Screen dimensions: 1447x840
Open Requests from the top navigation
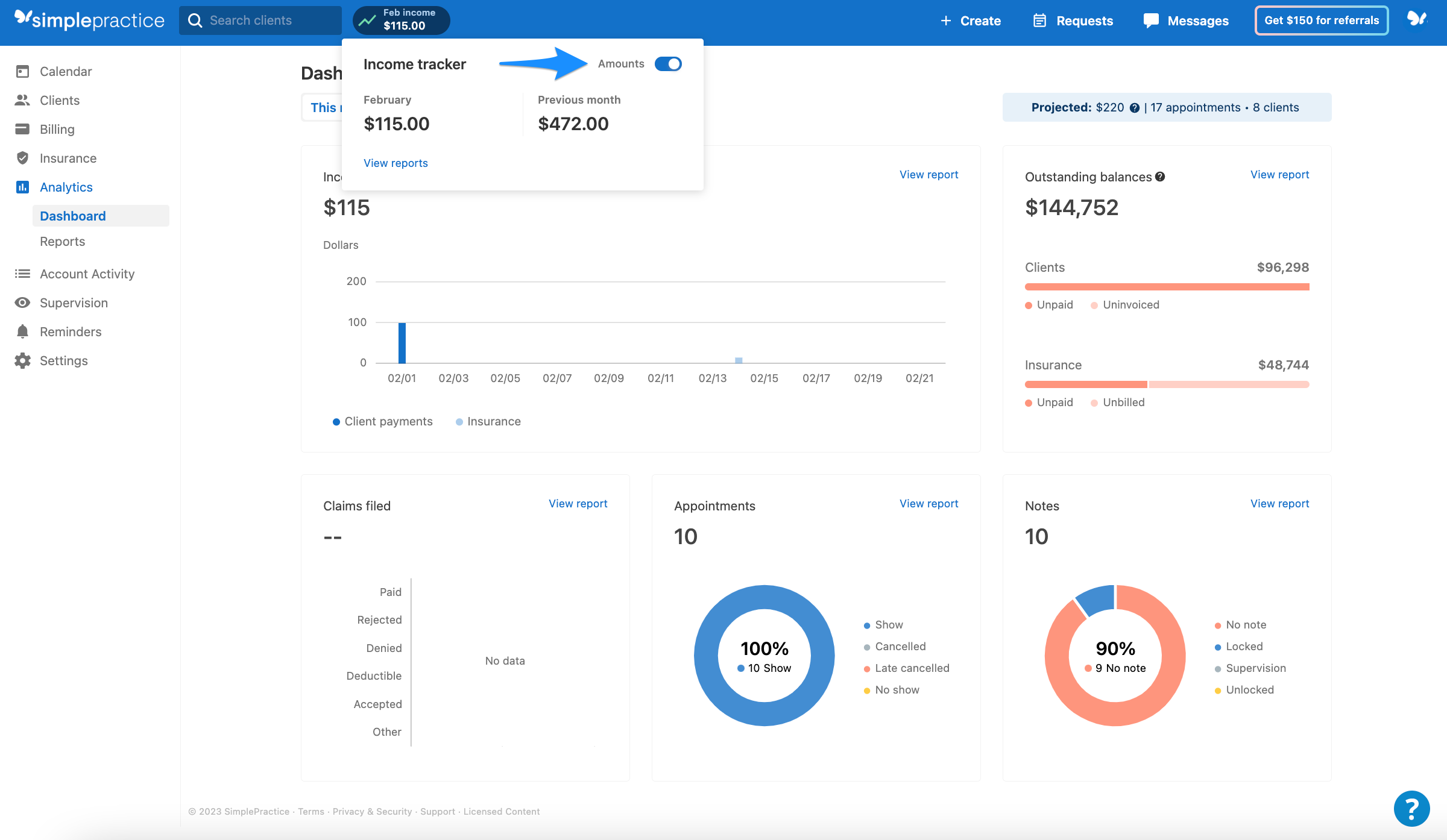(1072, 20)
